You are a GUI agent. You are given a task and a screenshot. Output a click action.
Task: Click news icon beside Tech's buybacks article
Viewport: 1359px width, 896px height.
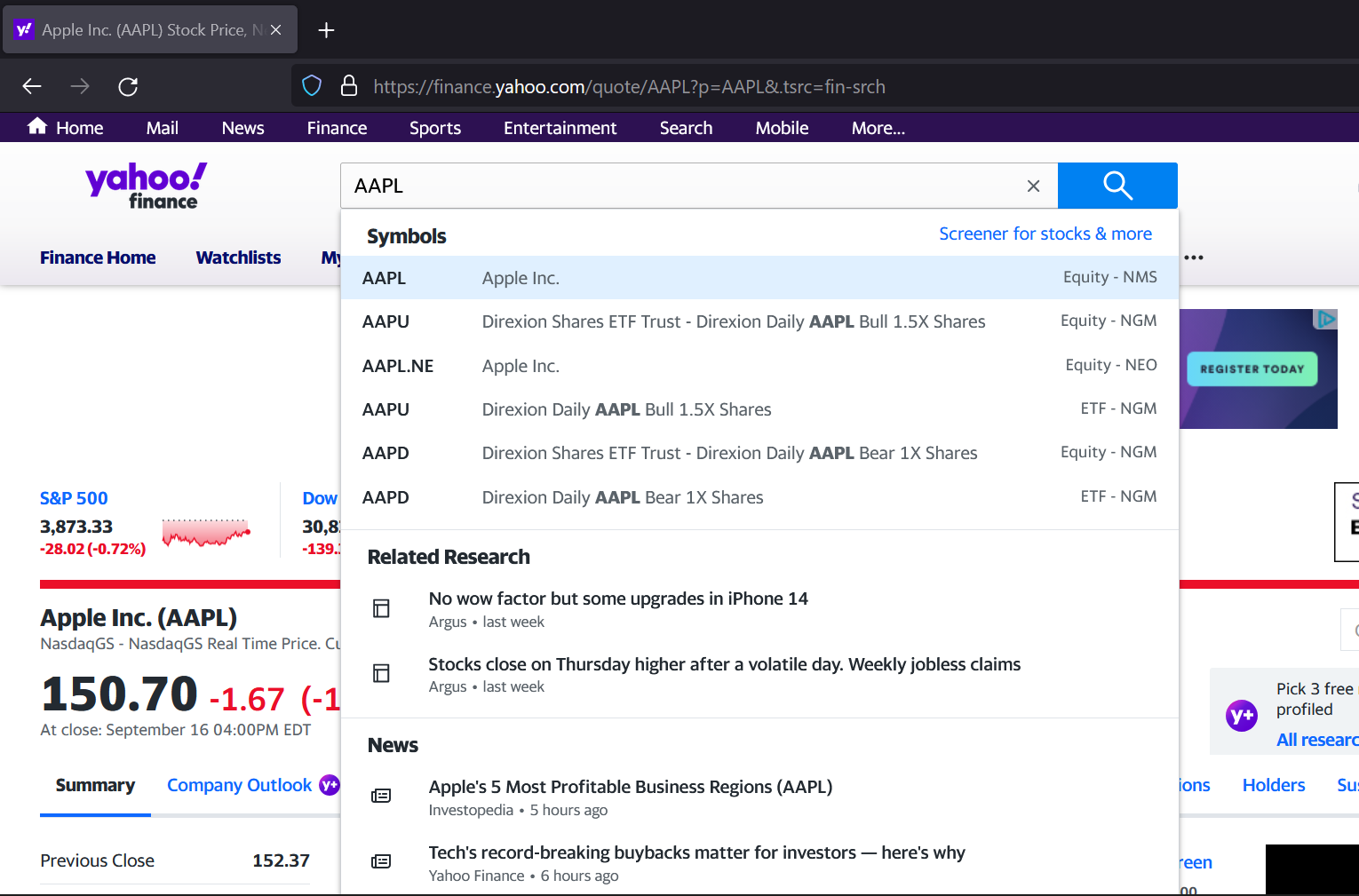381,861
